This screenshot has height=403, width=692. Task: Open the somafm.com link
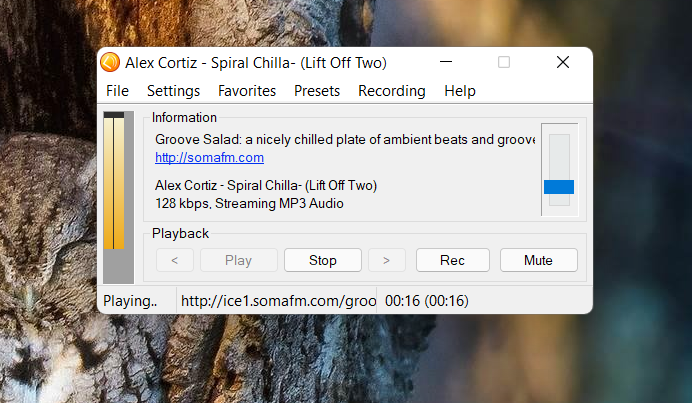pyautogui.click(x=210, y=158)
